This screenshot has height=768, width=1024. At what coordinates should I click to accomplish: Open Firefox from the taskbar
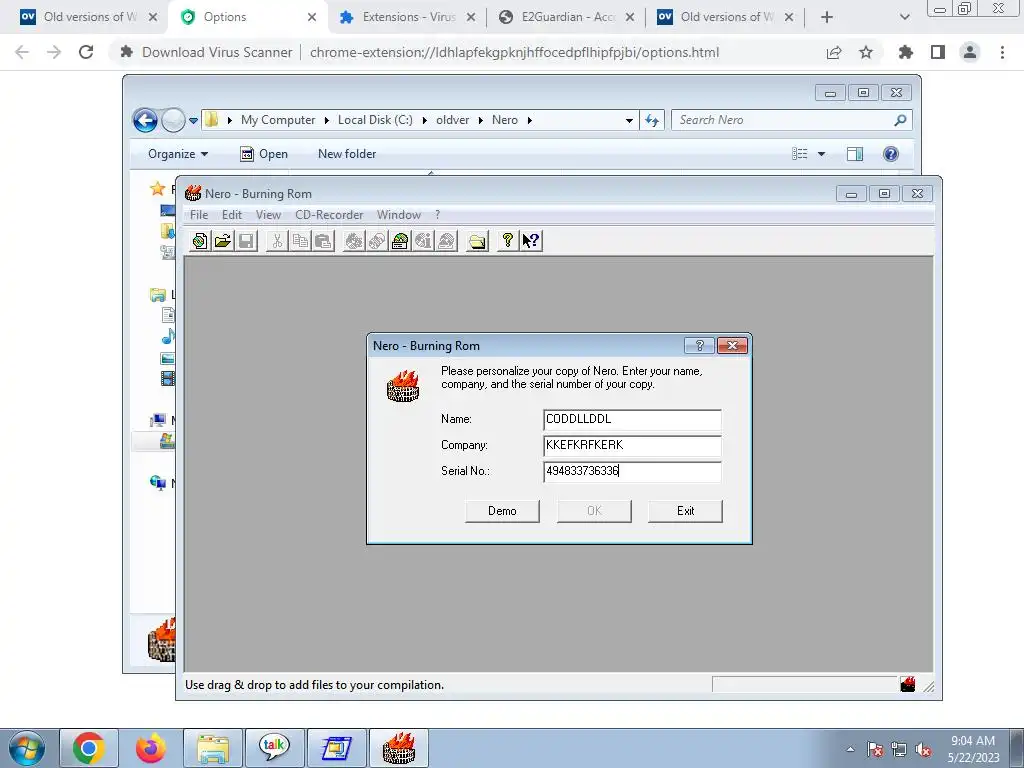click(x=151, y=748)
